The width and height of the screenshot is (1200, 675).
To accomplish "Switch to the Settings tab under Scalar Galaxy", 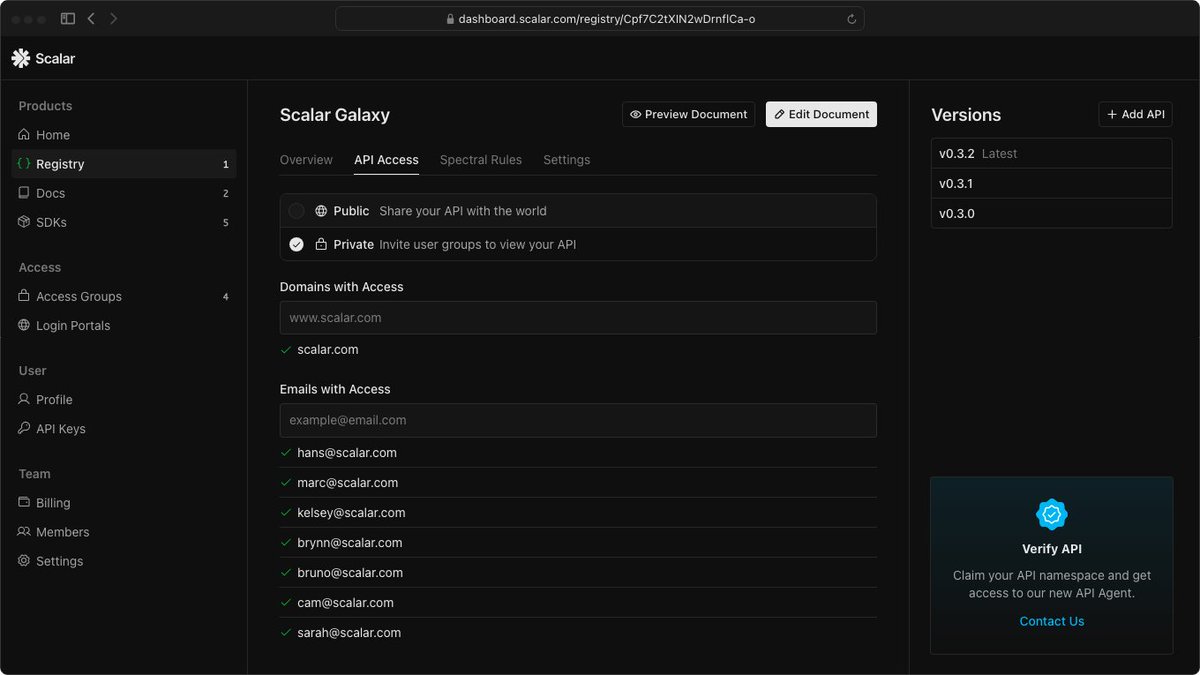I will click(567, 160).
